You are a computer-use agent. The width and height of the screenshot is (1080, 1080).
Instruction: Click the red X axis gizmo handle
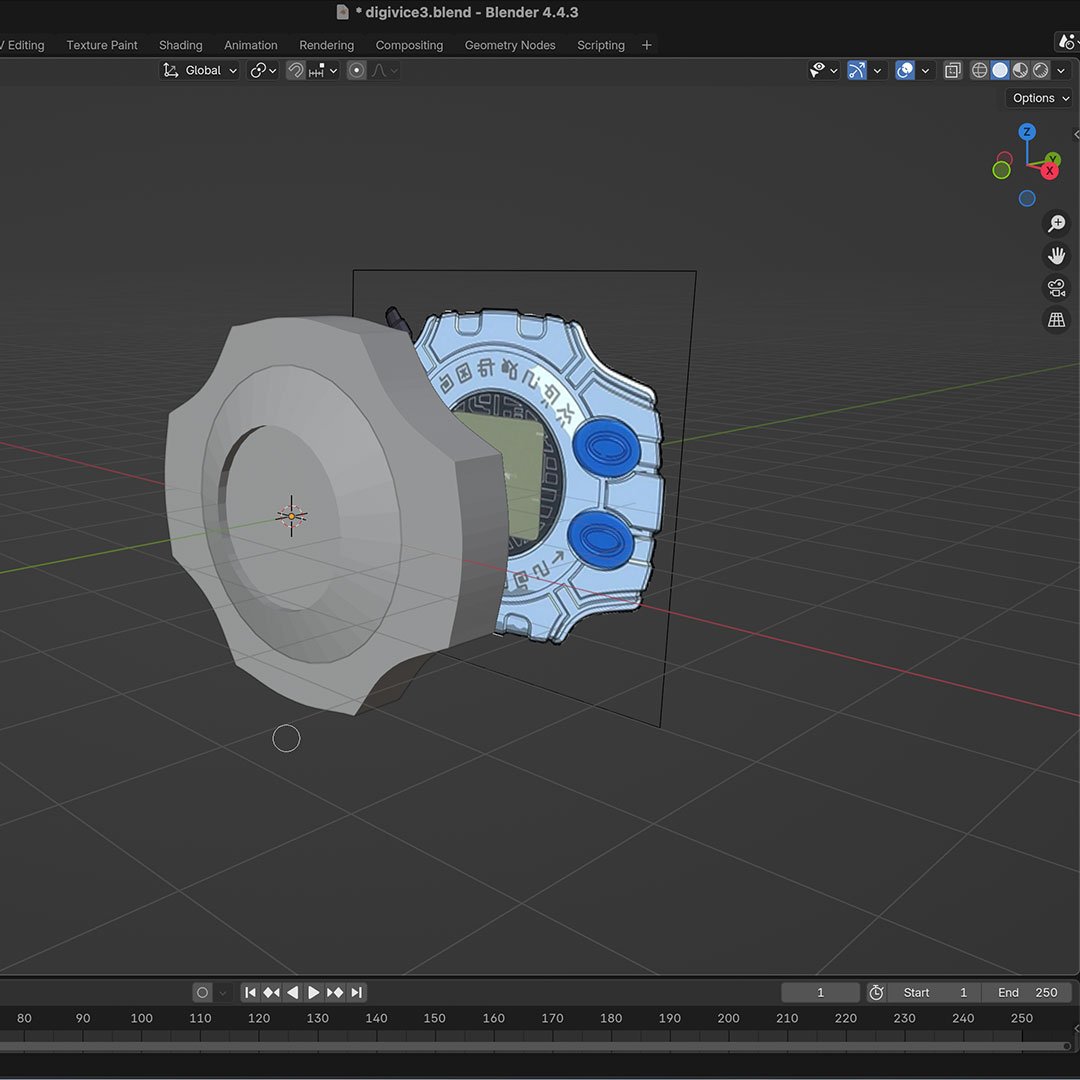point(1050,171)
